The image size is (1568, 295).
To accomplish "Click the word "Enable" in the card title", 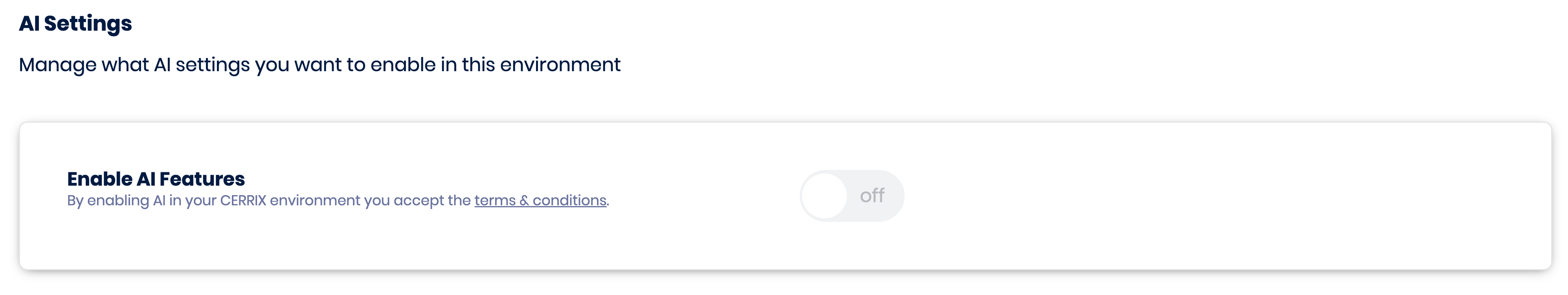I will [x=99, y=179].
